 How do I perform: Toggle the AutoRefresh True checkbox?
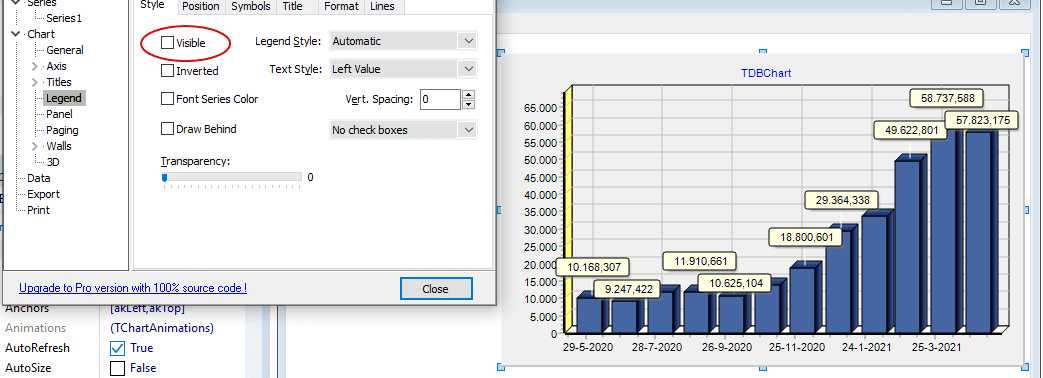(x=118, y=348)
